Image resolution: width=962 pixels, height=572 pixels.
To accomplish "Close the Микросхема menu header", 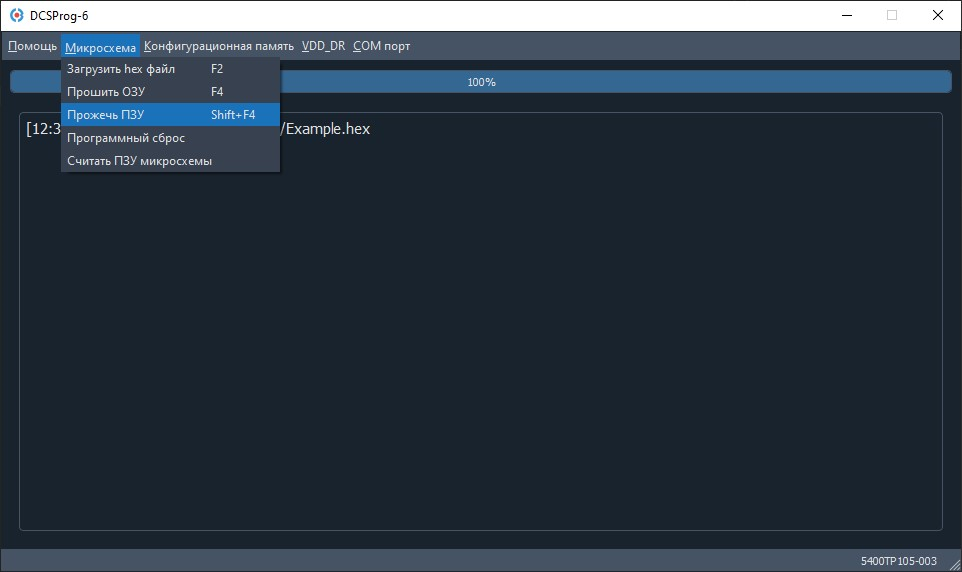I will pyautogui.click(x=100, y=47).
